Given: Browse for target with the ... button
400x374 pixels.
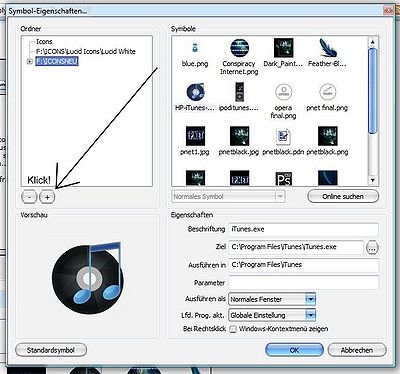Looking at the screenshot, I should coord(372,248).
